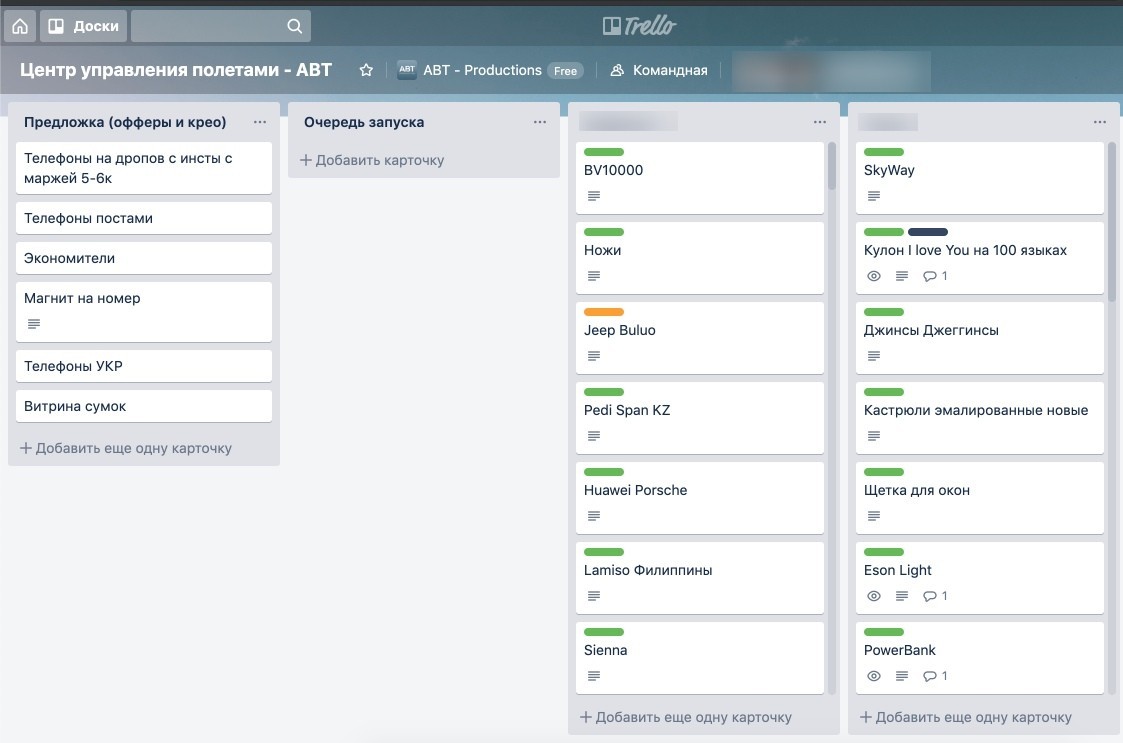Click the Free plan badge
This screenshot has height=743, width=1123.
click(x=565, y=71)
